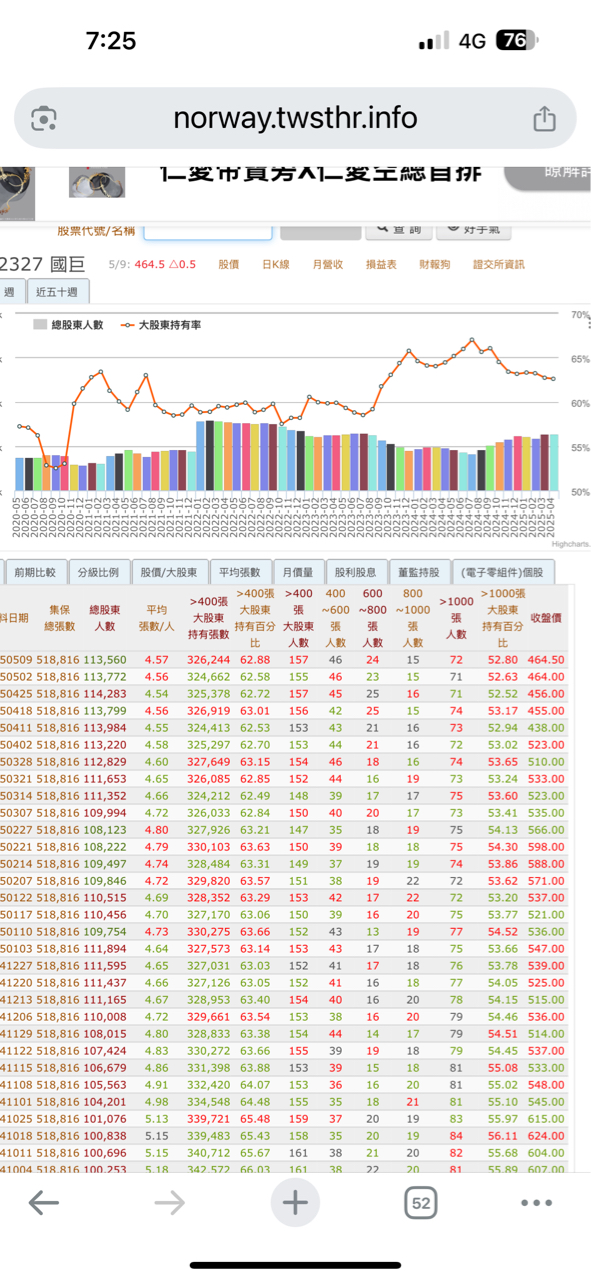Screen dimensions: 591x1280
Task: Open the 證交所資訊 link
Action: (498, 265)
